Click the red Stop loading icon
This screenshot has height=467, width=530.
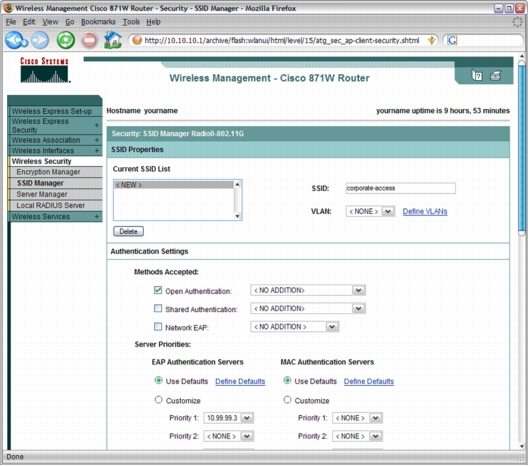(89, 40)
